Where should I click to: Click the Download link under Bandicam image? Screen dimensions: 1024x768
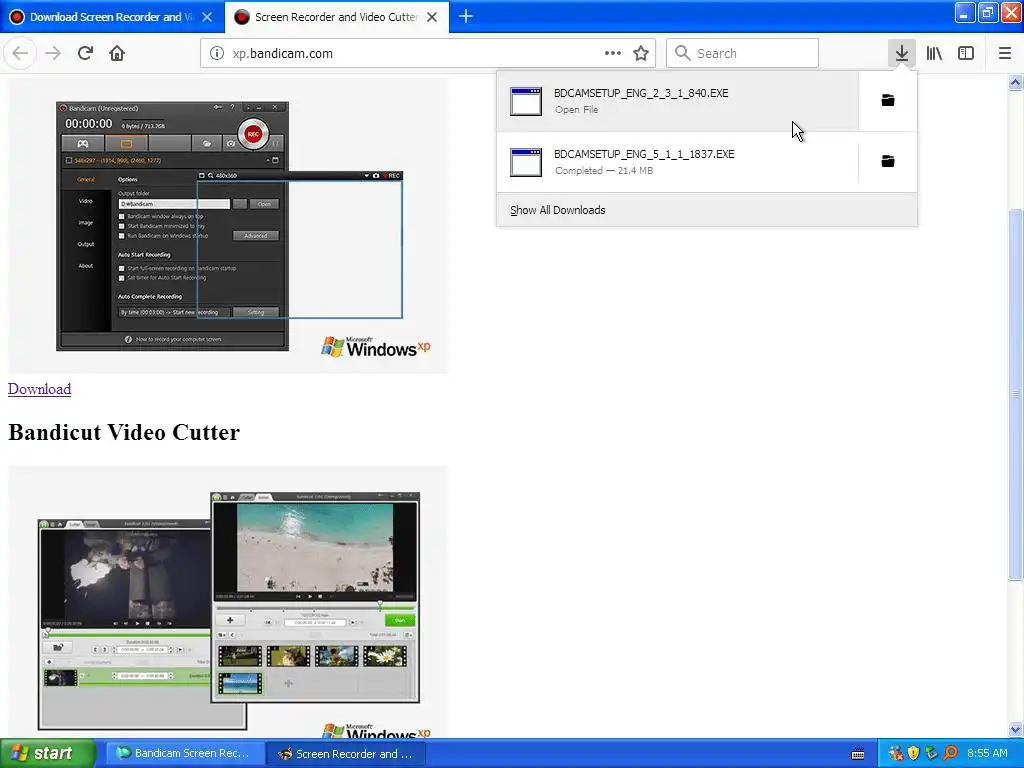pos(39,389)
